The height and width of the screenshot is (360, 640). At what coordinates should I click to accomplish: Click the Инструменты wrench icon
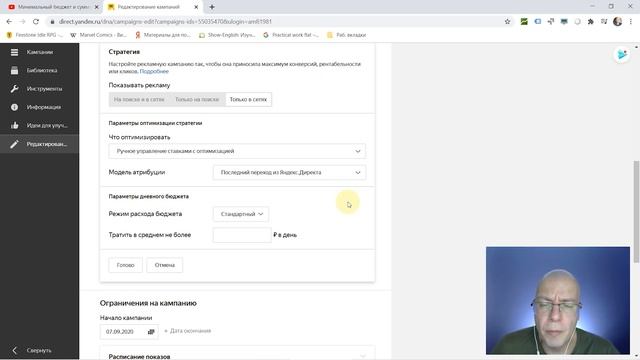coord(14,89)
